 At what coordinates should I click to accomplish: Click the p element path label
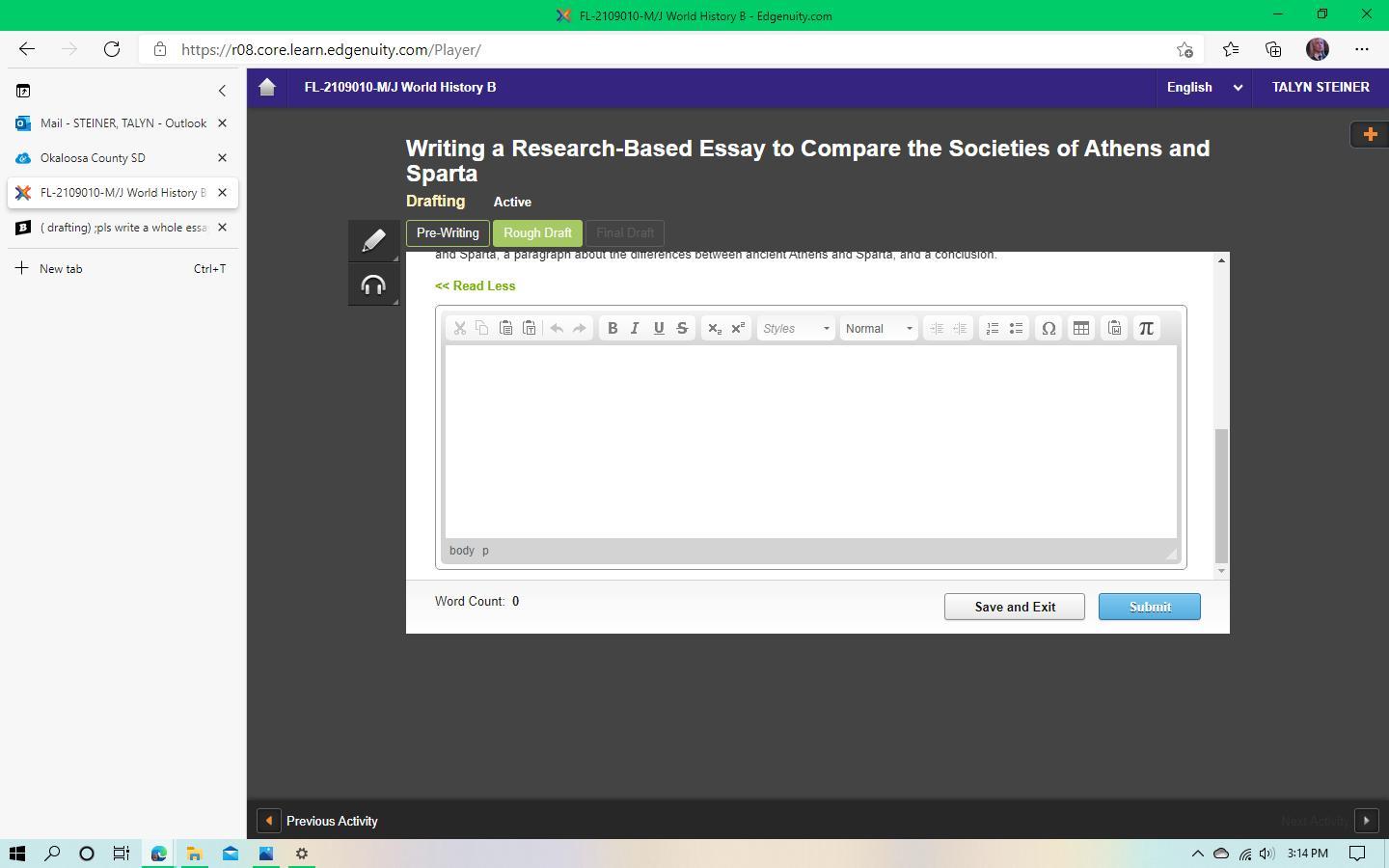coord(485,551)
